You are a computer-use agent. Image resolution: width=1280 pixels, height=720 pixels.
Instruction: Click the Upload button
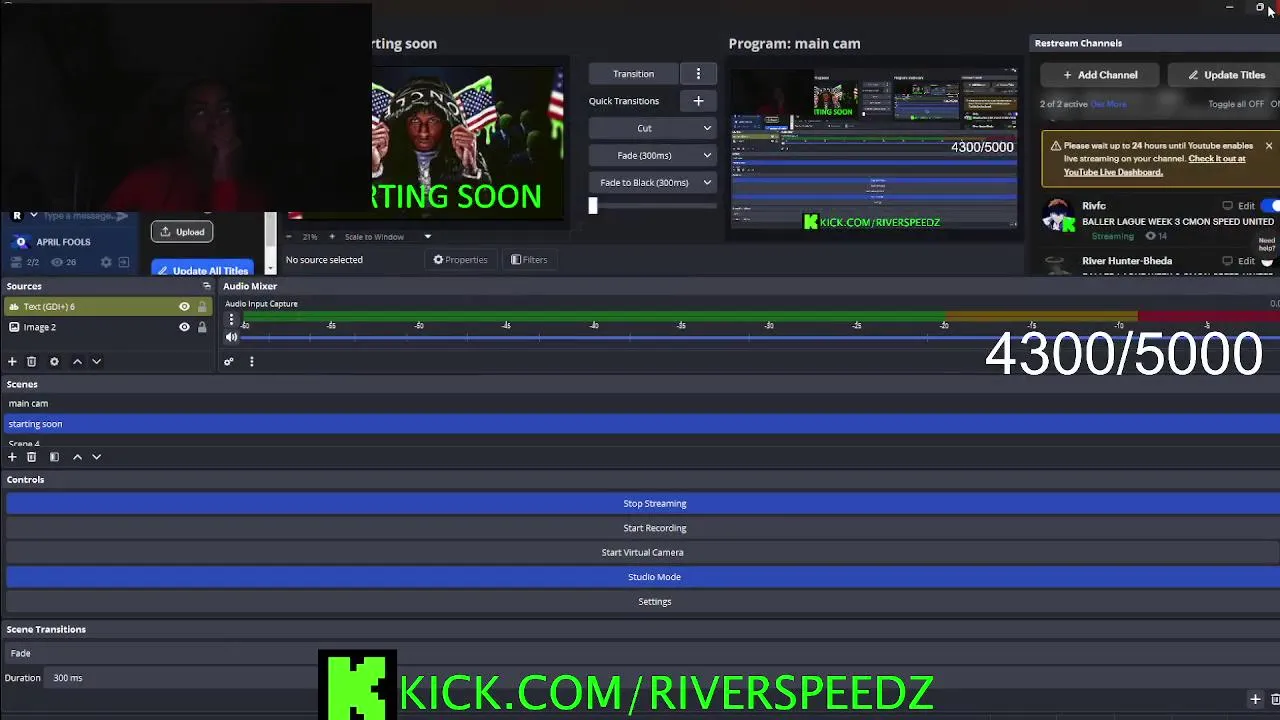coord(181,232)
